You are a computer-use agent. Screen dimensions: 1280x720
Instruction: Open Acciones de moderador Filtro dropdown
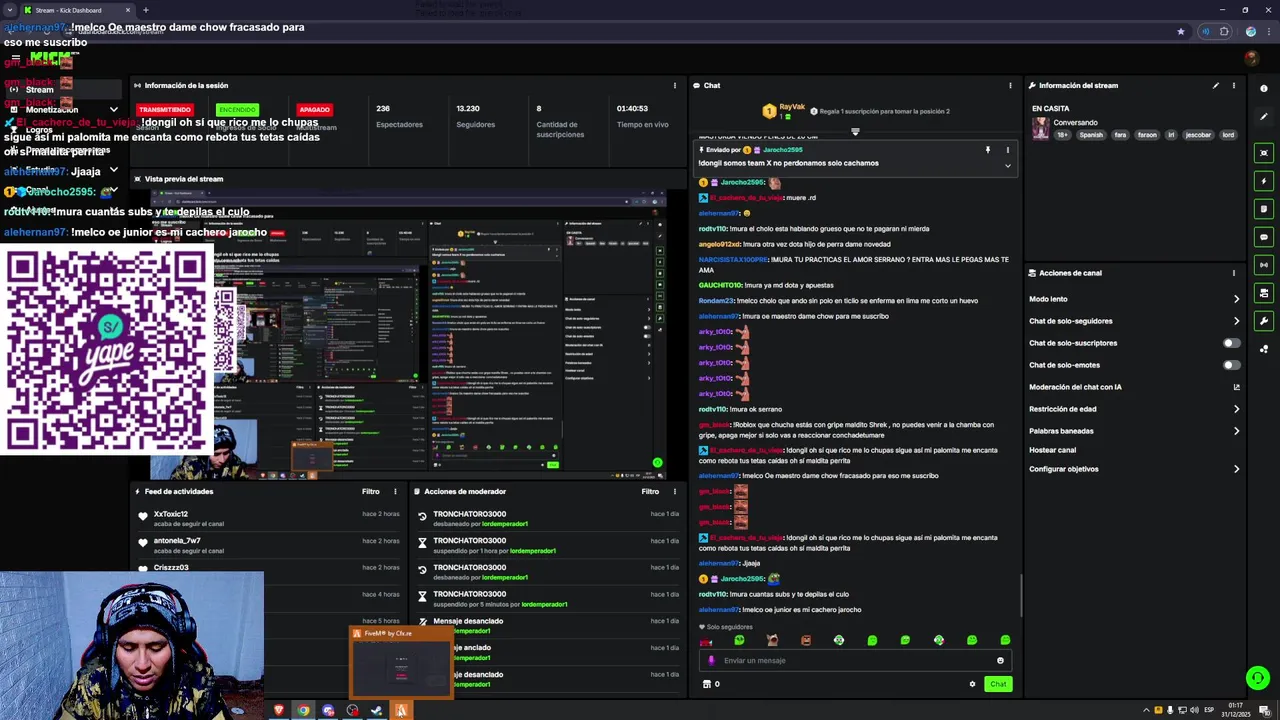[x=650, y=491]
